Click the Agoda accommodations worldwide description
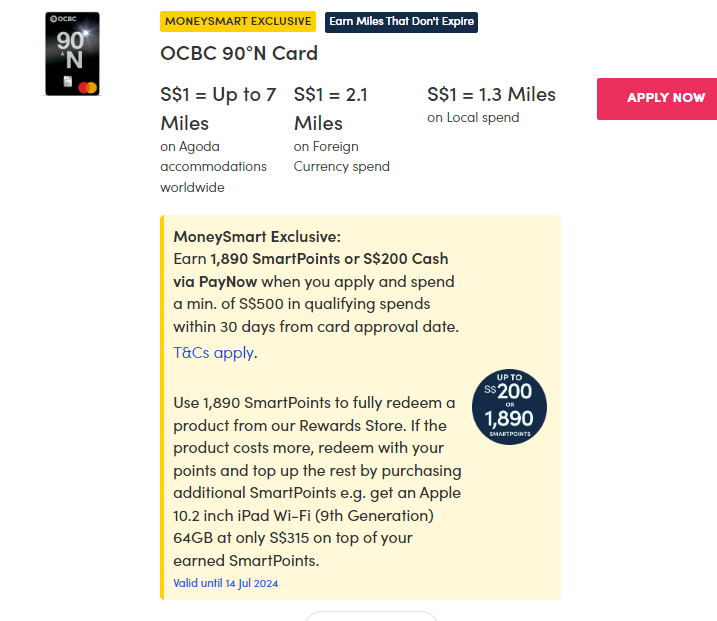Screen dimensions: 717x621 [213, 167]
